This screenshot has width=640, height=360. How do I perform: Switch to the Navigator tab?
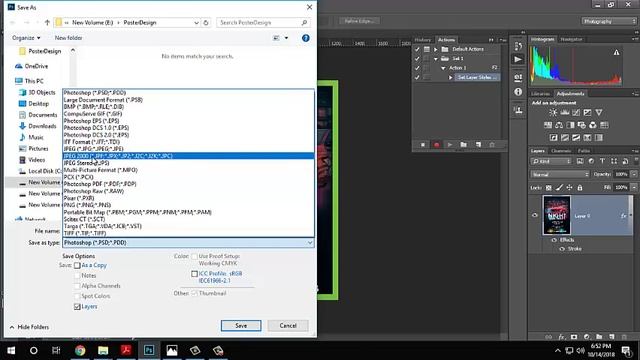(x=571, y=39)
